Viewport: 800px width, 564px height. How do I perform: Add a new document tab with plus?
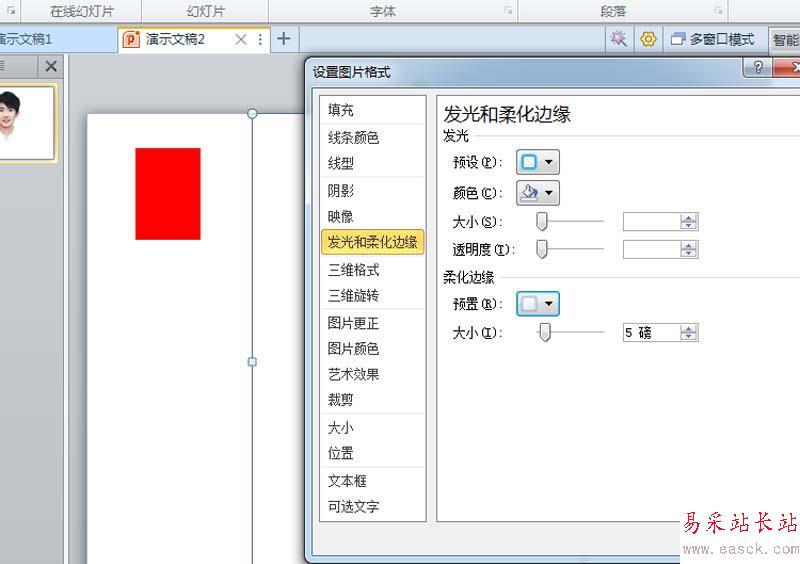click(284, 38)
